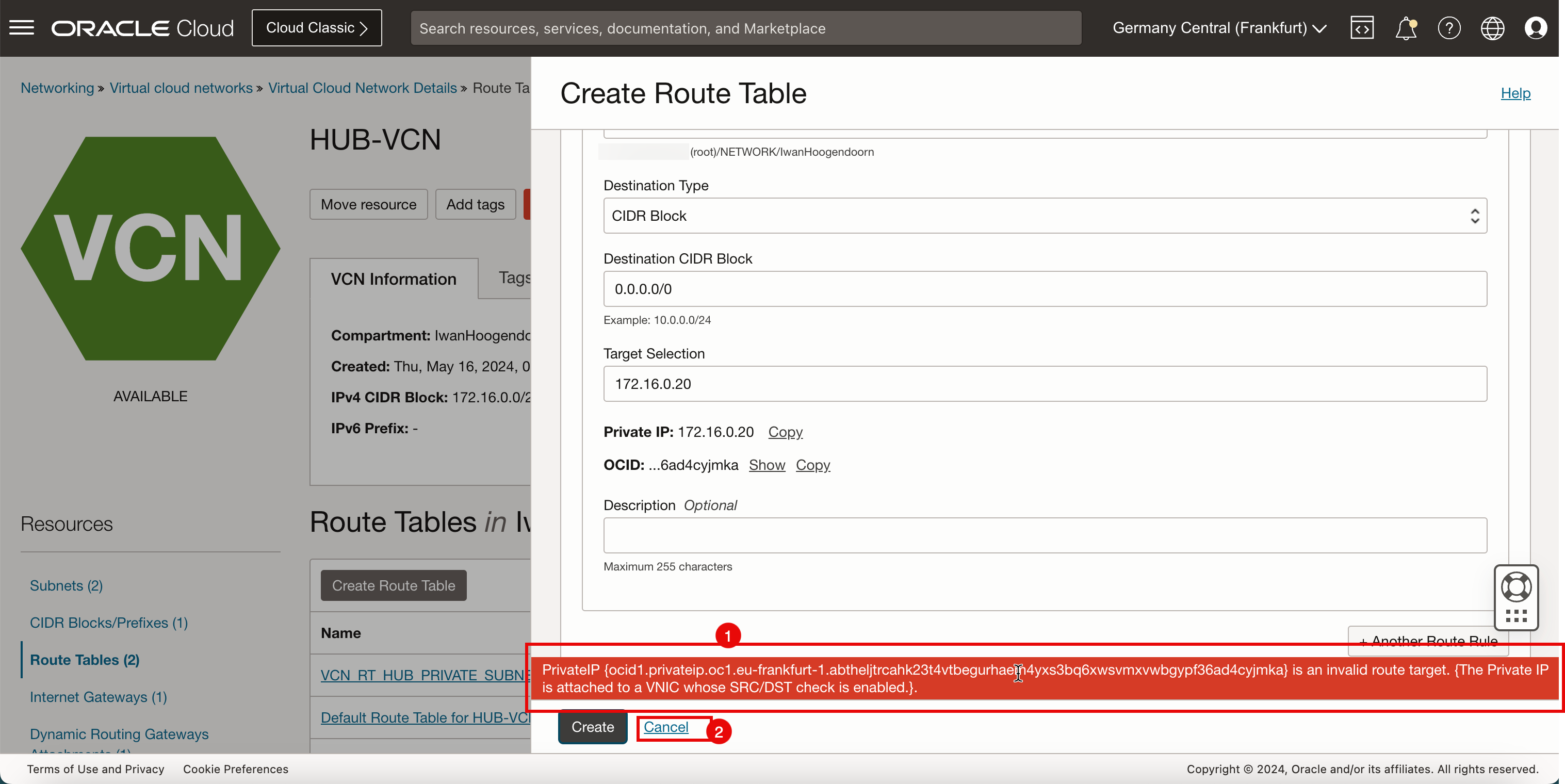The height and width of the screenshot is (784, 1565).
Task: Click the life ring support widget
Action: point(1516,587)
